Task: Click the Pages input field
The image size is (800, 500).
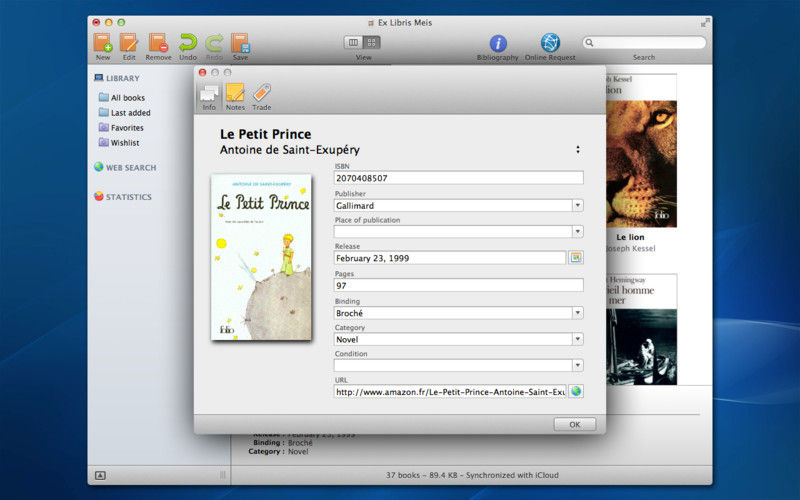Action: click(458, 285)
